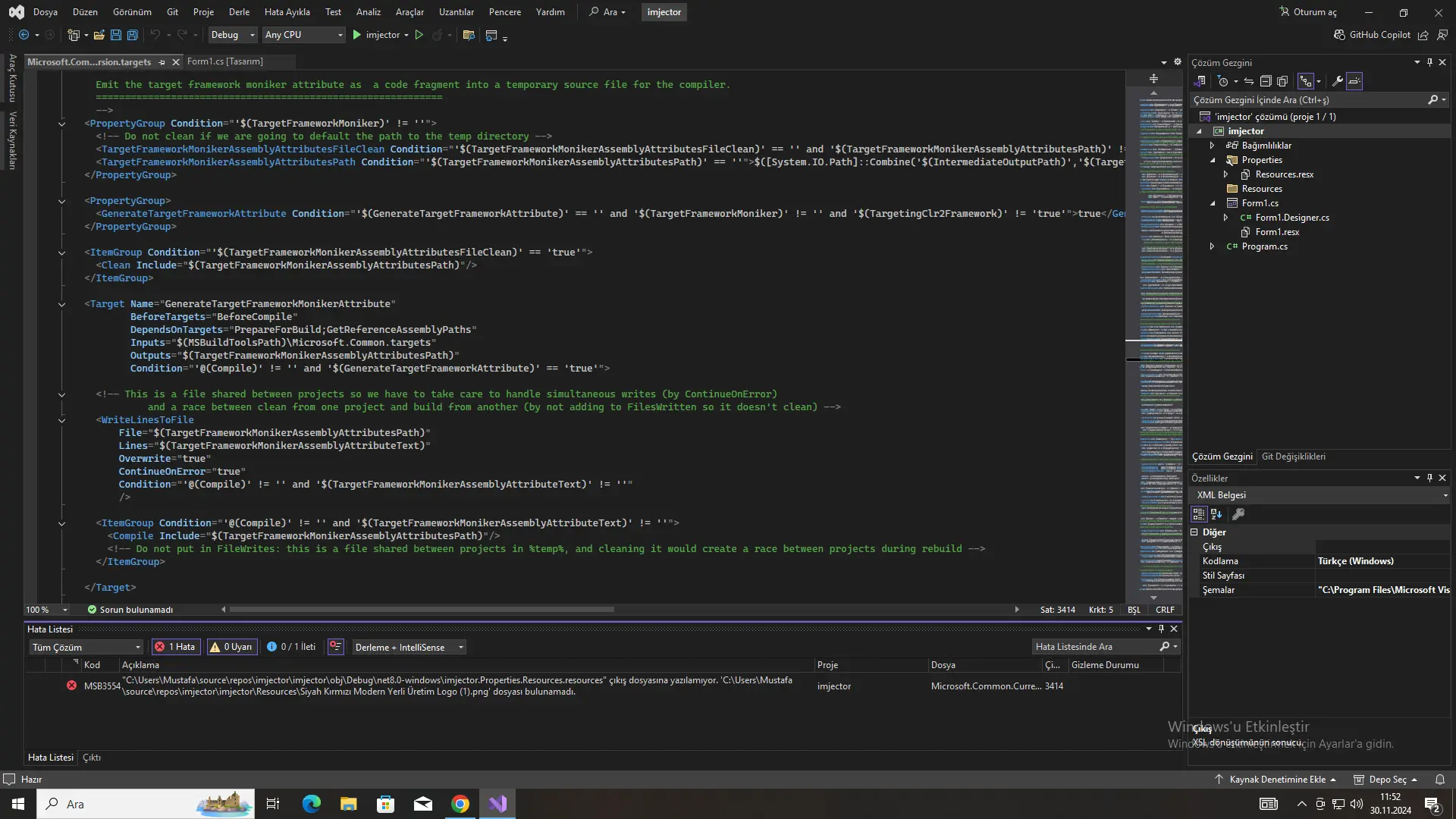Image resolution: width=1456 pixels, height=819 pixels.
Task: Expand the Form1.Designer.cs node
Action: pos(1225,218)
